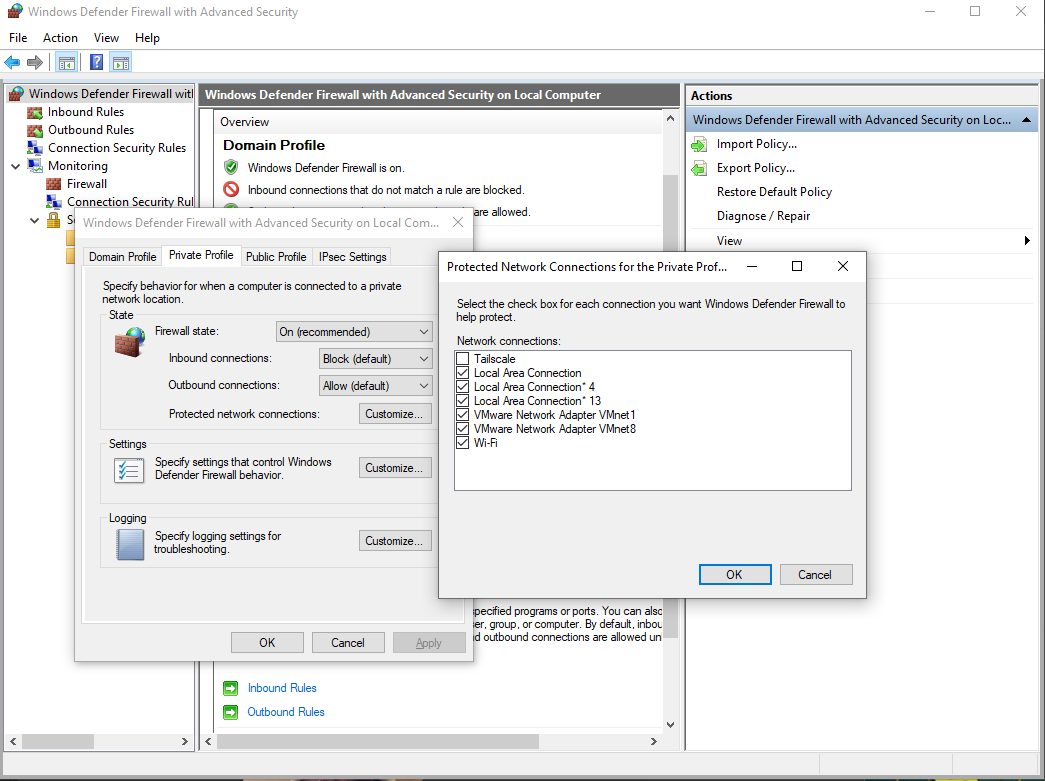Image resolution: width=1045 pixels, height=781 pixels.
Task: Open the Help menu
Action: 147,38
